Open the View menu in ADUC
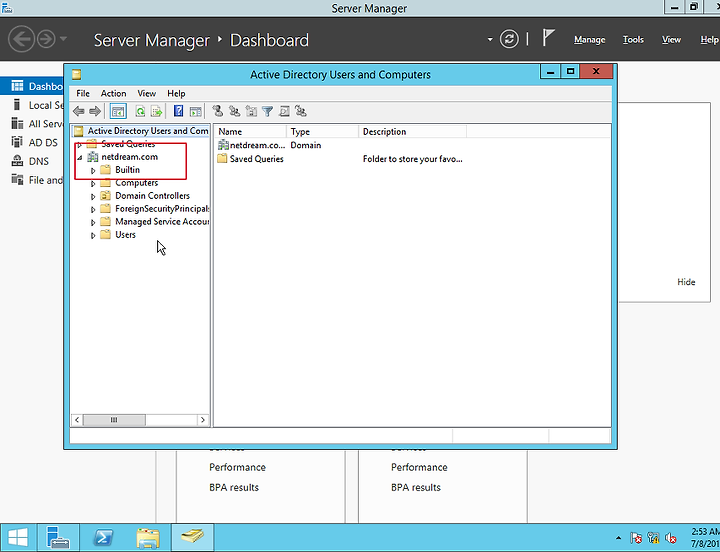 [146, 93]
